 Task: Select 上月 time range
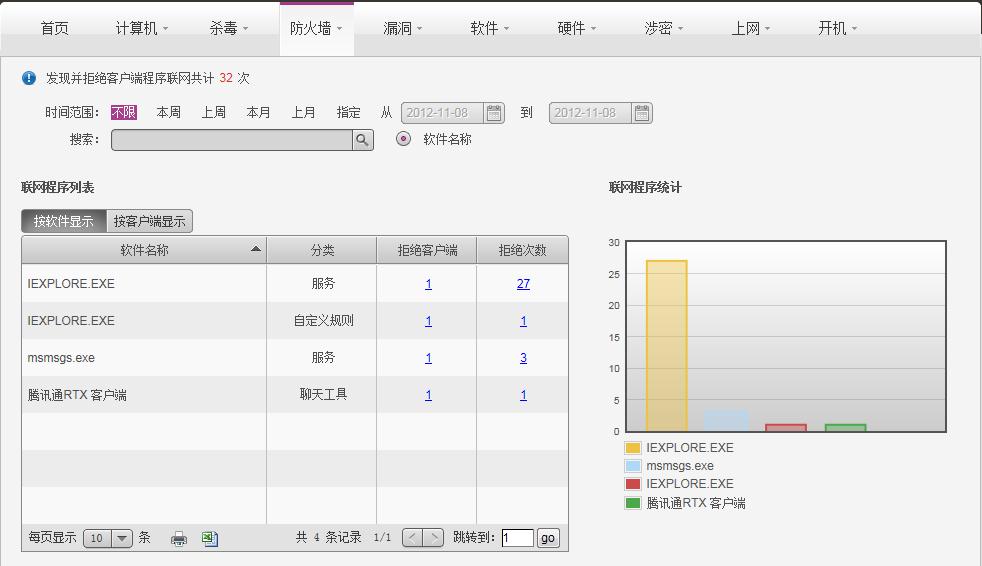point(304,112)
